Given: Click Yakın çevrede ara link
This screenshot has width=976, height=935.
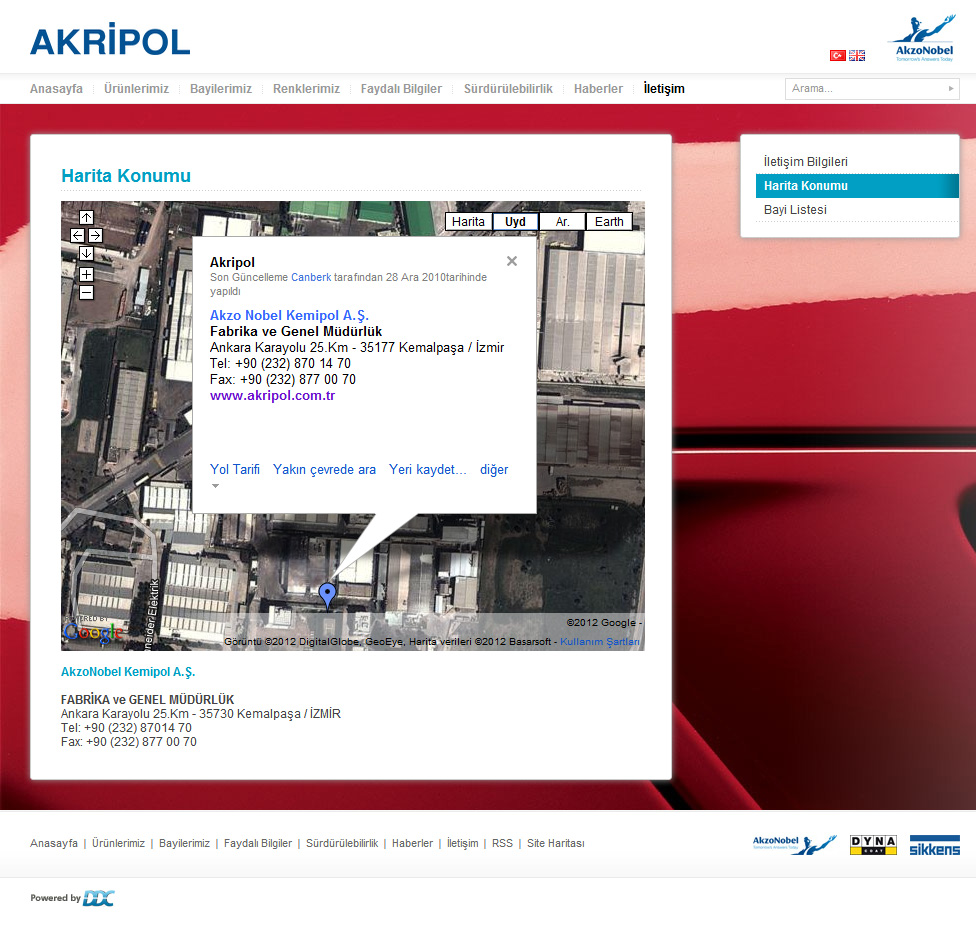Looking at the screenshot, I should point(324,469).
